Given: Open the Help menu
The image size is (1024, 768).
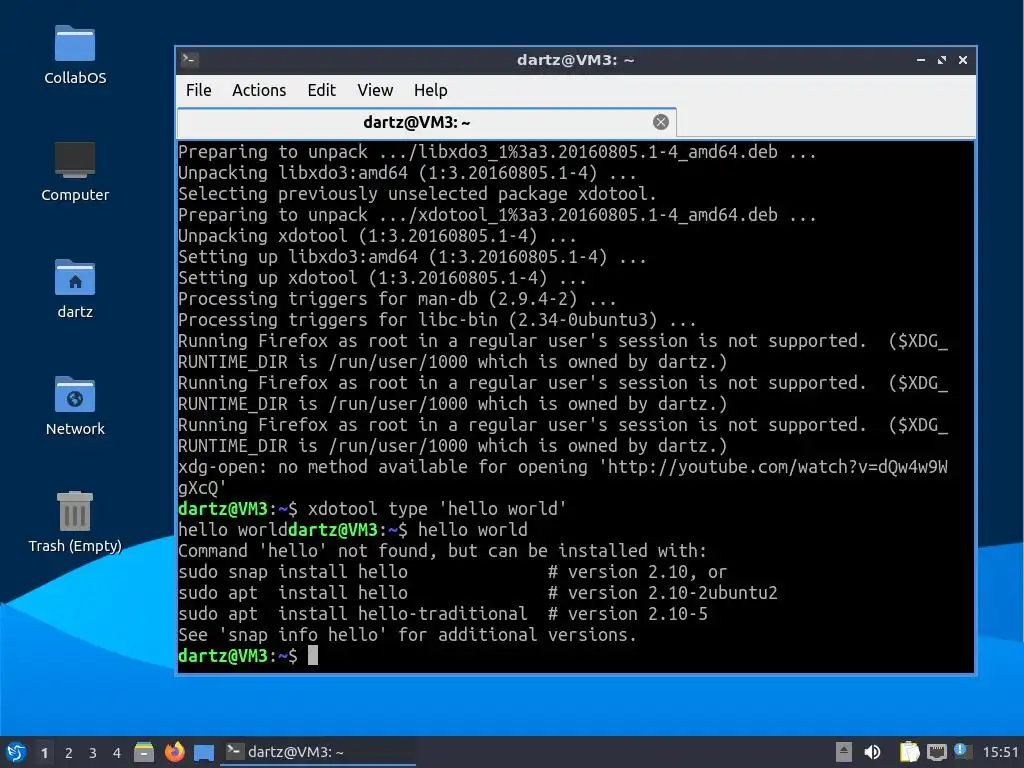Looking at the screenshot, I should tap(430, 90).
